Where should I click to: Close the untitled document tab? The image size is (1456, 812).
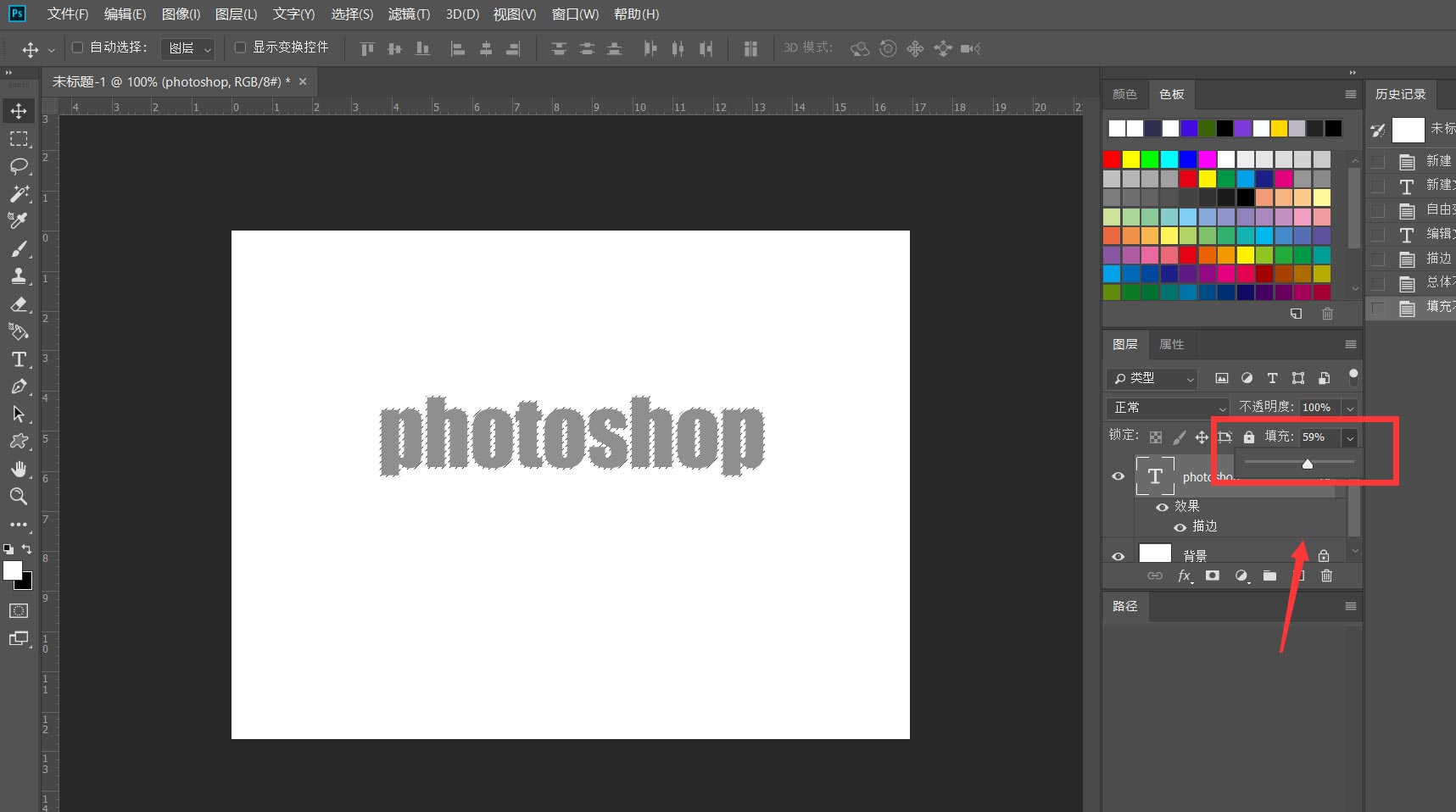click(303, 81)
